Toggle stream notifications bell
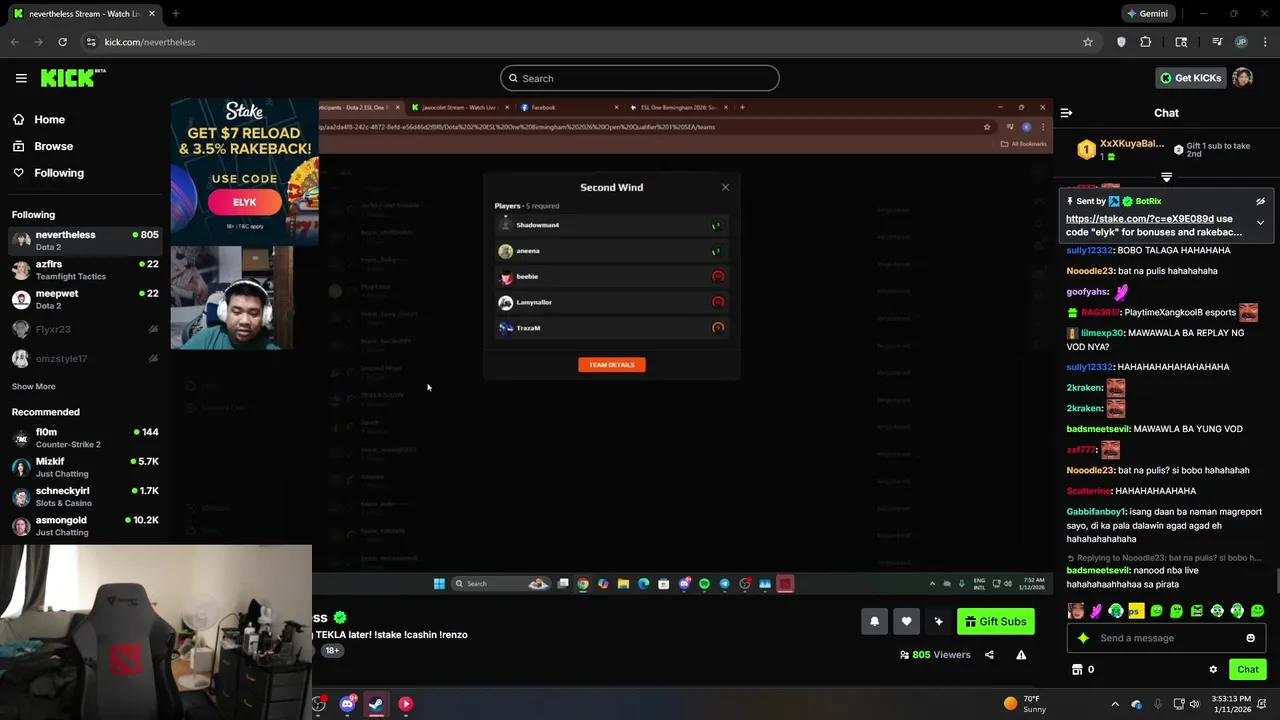 click(874, 621)
